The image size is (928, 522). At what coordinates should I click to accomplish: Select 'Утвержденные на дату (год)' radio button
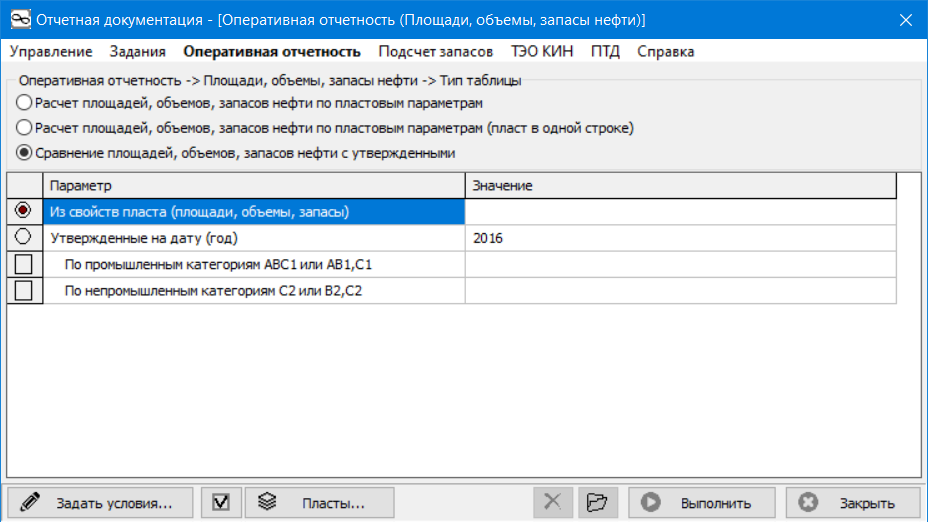[23, 237]
